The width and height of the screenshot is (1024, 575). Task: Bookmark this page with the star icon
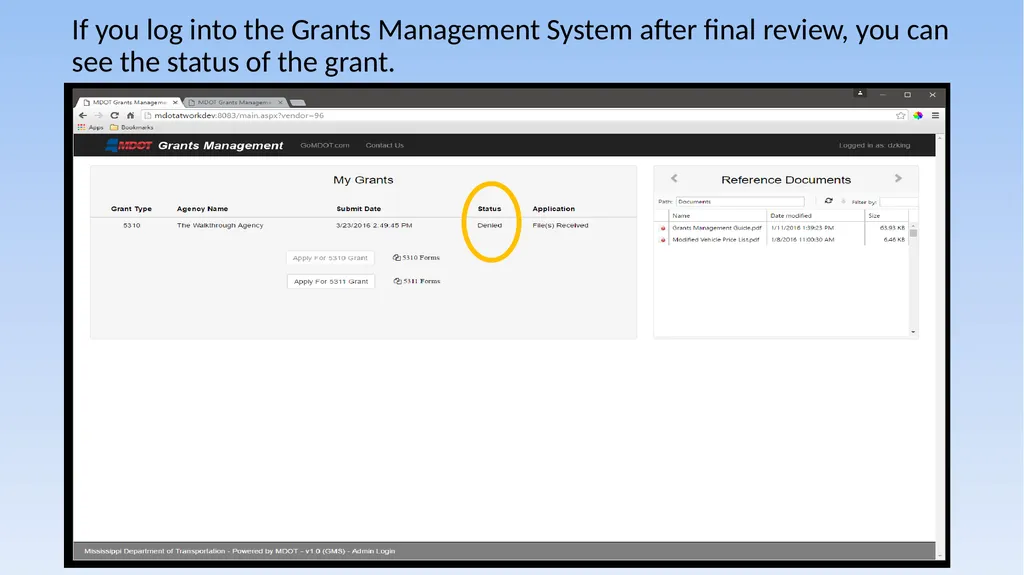coord(901,115)
